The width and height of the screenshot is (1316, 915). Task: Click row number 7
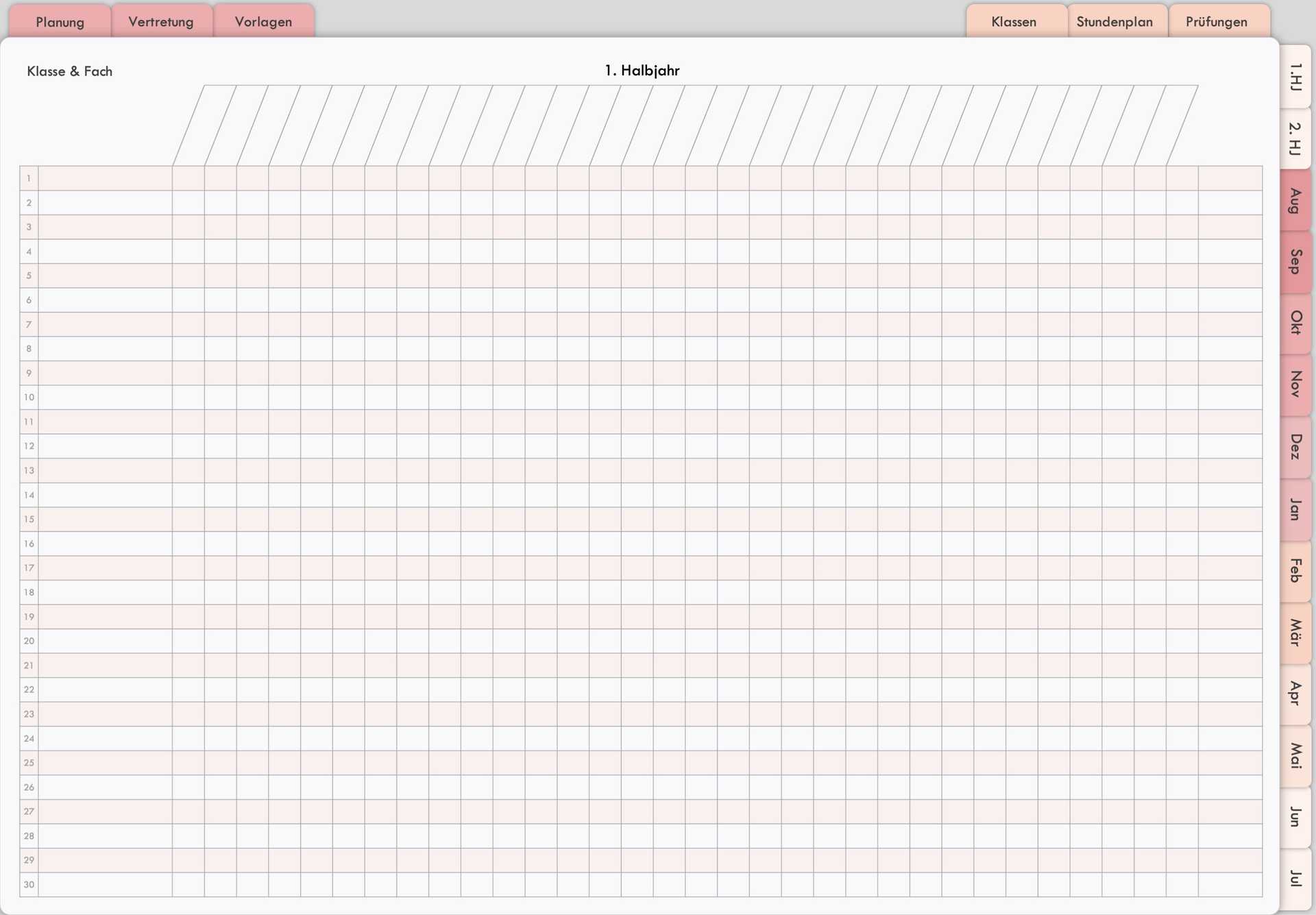[x=29, y=324]
